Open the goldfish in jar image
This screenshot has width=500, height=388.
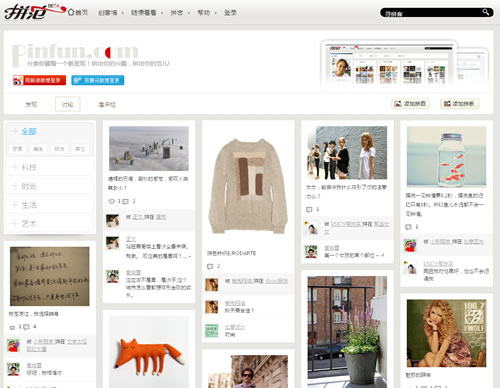pos(446,157)
